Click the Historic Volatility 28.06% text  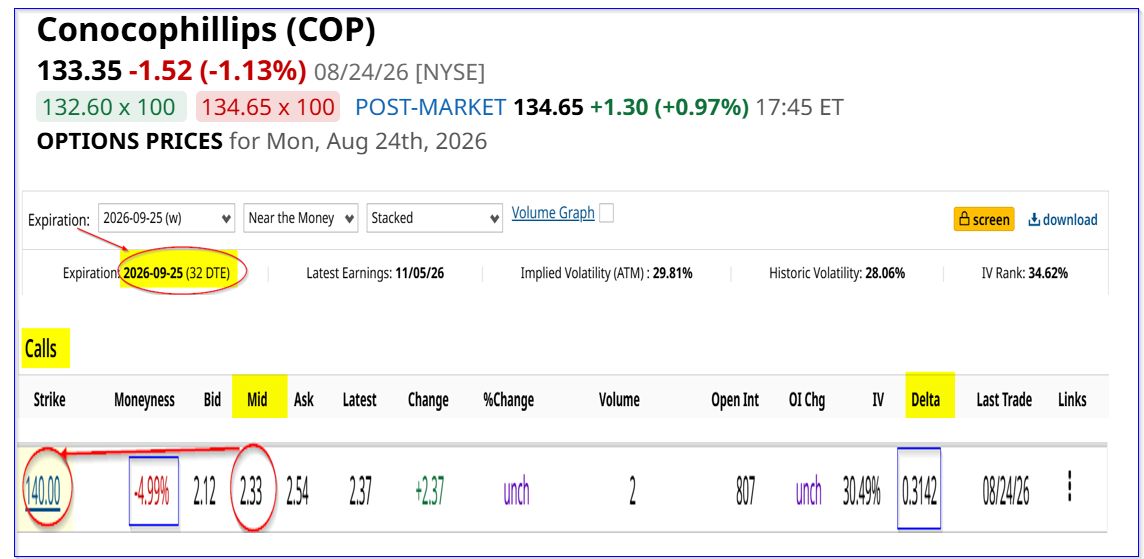837,274
